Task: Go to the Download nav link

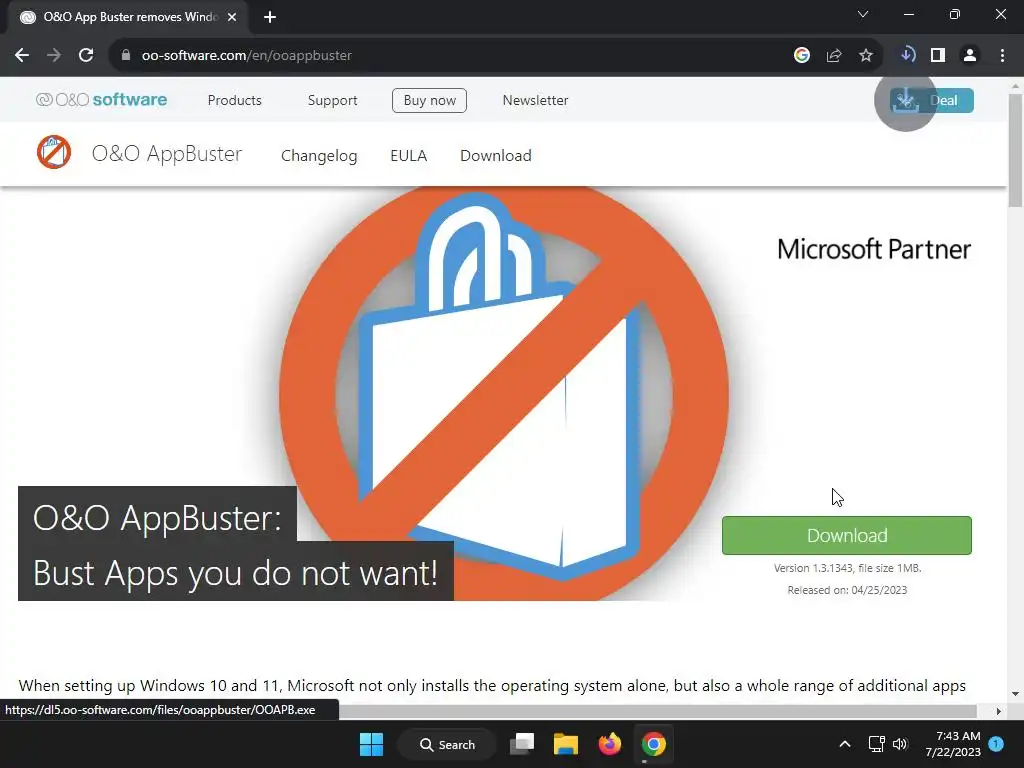Action: [x=496, y=156]
